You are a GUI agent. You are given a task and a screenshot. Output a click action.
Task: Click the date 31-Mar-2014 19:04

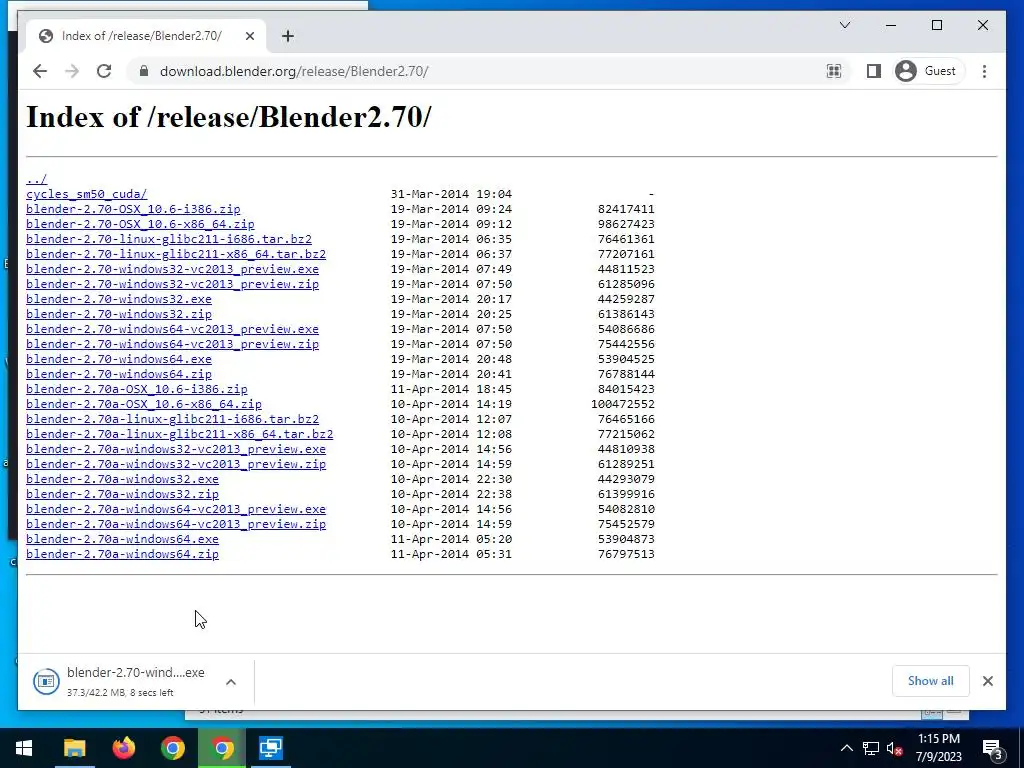click(x=451, y=194)
